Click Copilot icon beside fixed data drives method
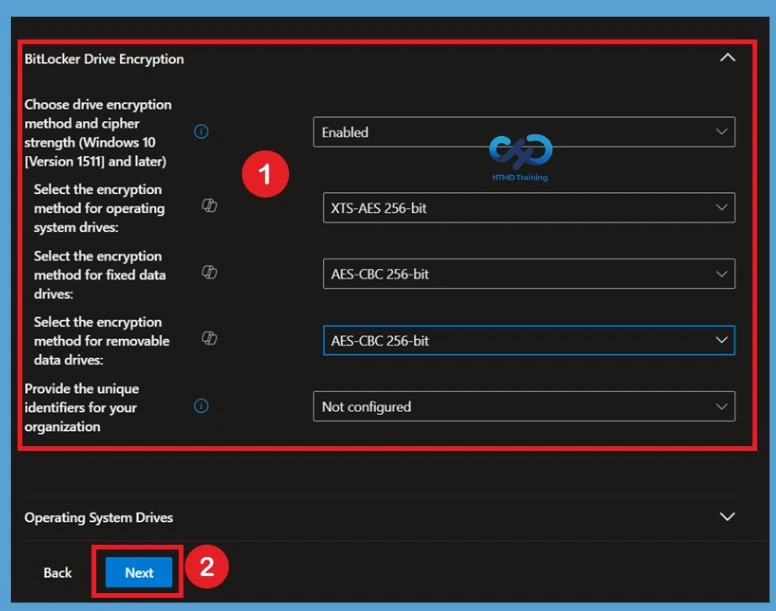This screenshot has width=776, height=611. 209,272
